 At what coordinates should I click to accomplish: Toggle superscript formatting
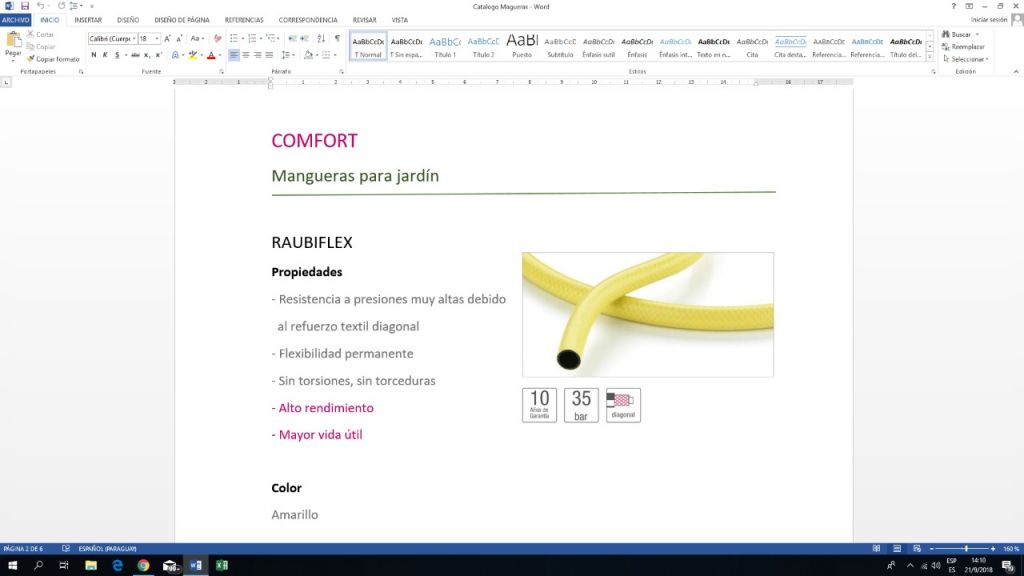158,55
